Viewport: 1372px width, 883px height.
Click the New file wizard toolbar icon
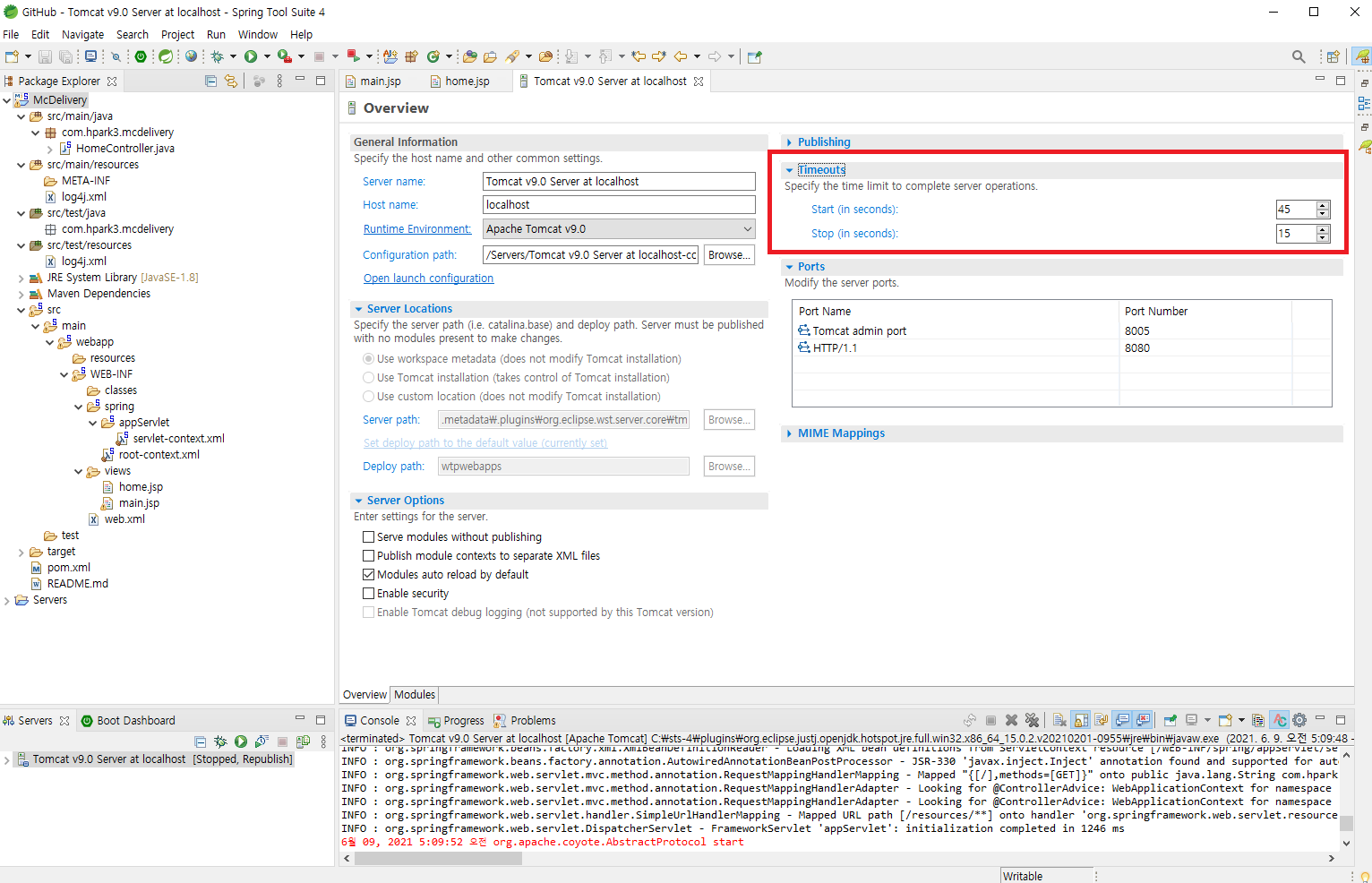click(x=12, y=56)
